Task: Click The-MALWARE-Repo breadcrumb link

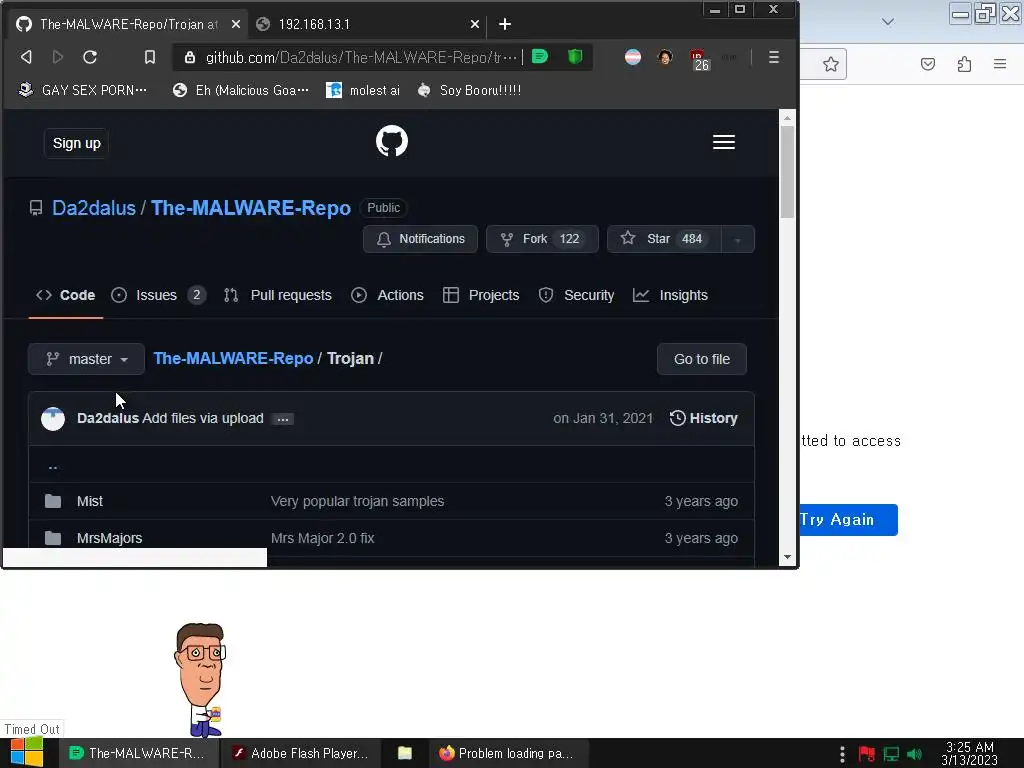Action: point(233,359)
